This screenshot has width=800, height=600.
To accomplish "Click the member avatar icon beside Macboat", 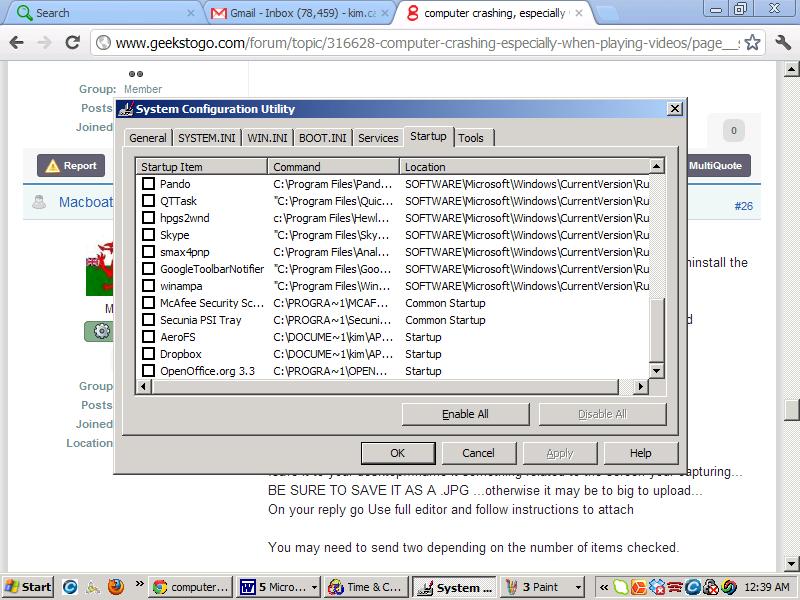I will click(39, 202).
